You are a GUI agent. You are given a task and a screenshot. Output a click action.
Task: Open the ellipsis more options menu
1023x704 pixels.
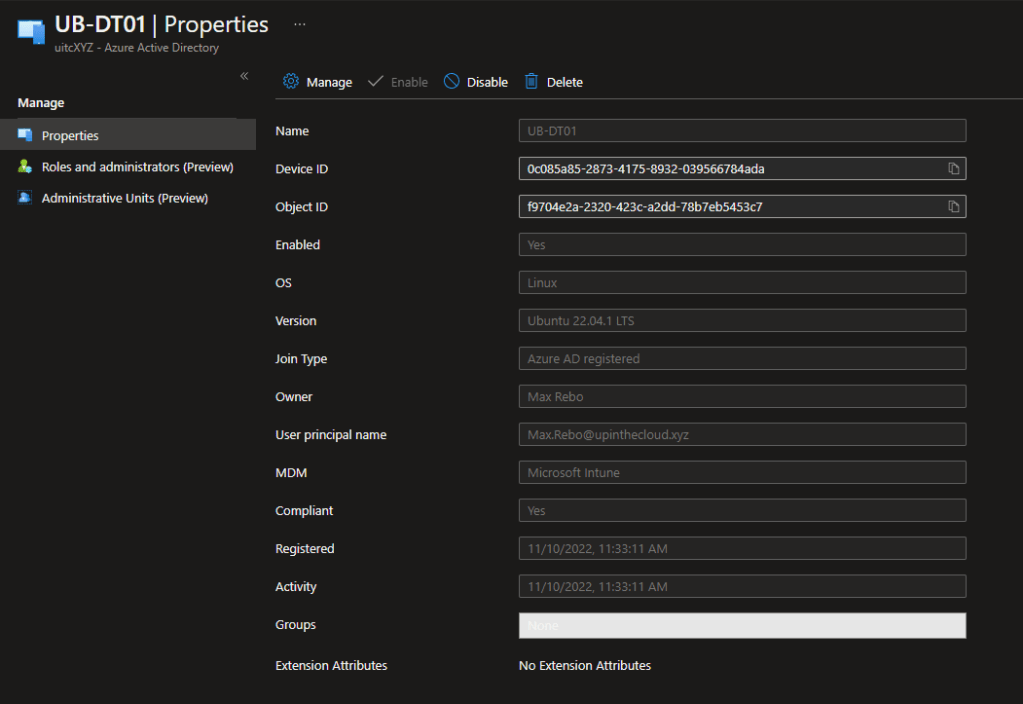coord(300,23)
